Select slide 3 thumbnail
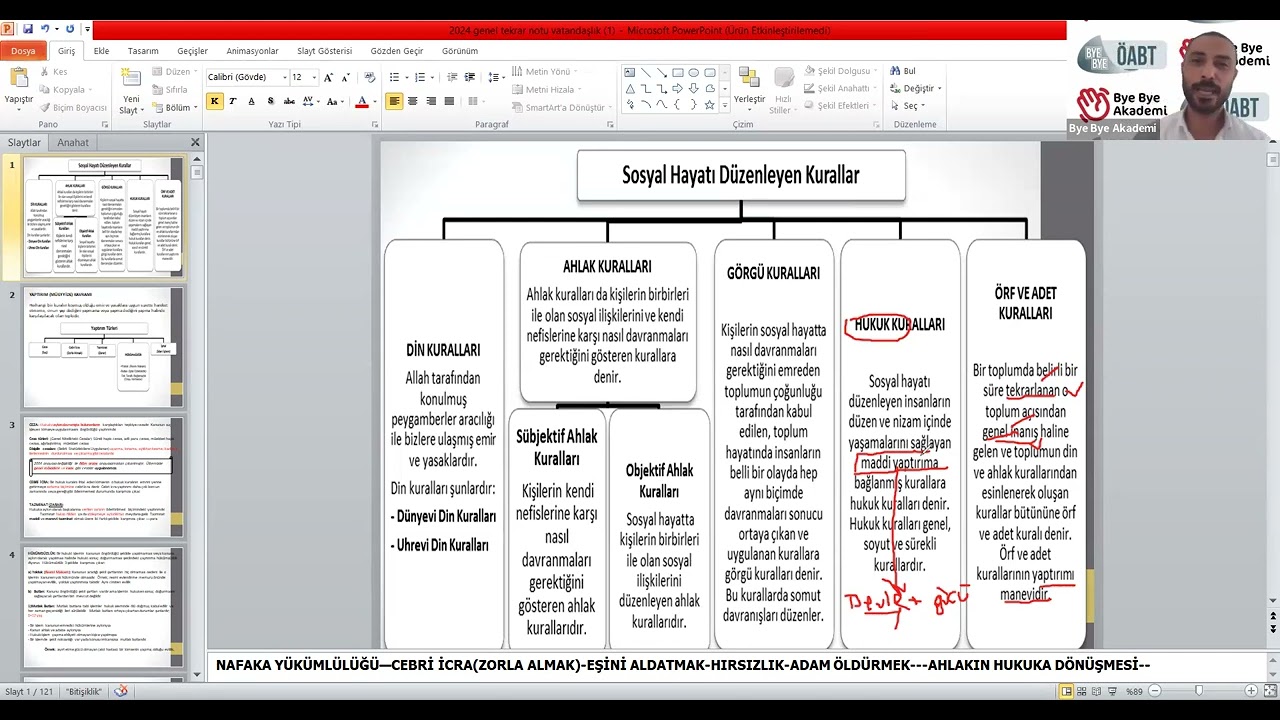Screen dimensions: 1280x720 tap(103, 477)
